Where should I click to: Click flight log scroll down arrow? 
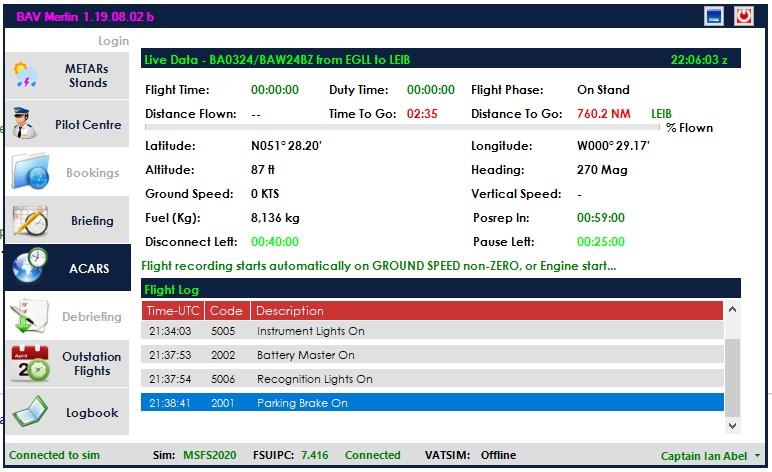[x=732, y=425]
